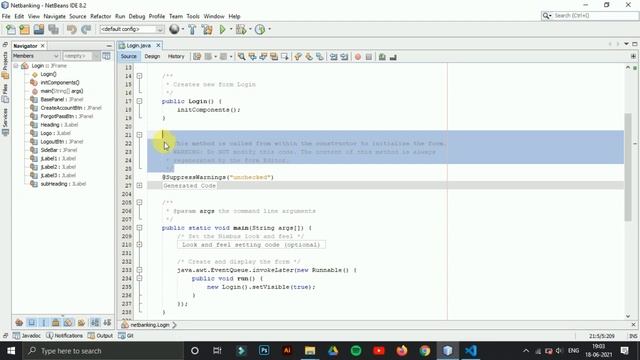Toggle Show Fields navigator filter button
Viewport: 640px width, 360px height.
click(31, 322)
